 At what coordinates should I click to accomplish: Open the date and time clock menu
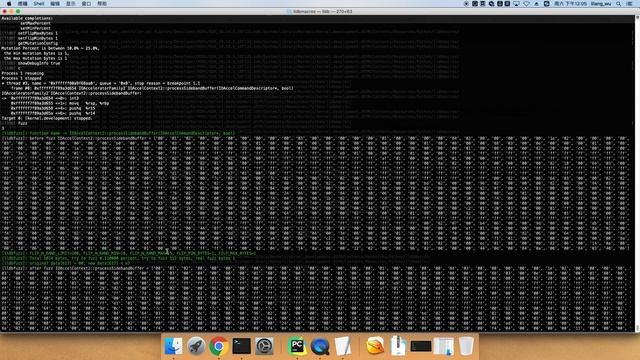tap(570, 4)
